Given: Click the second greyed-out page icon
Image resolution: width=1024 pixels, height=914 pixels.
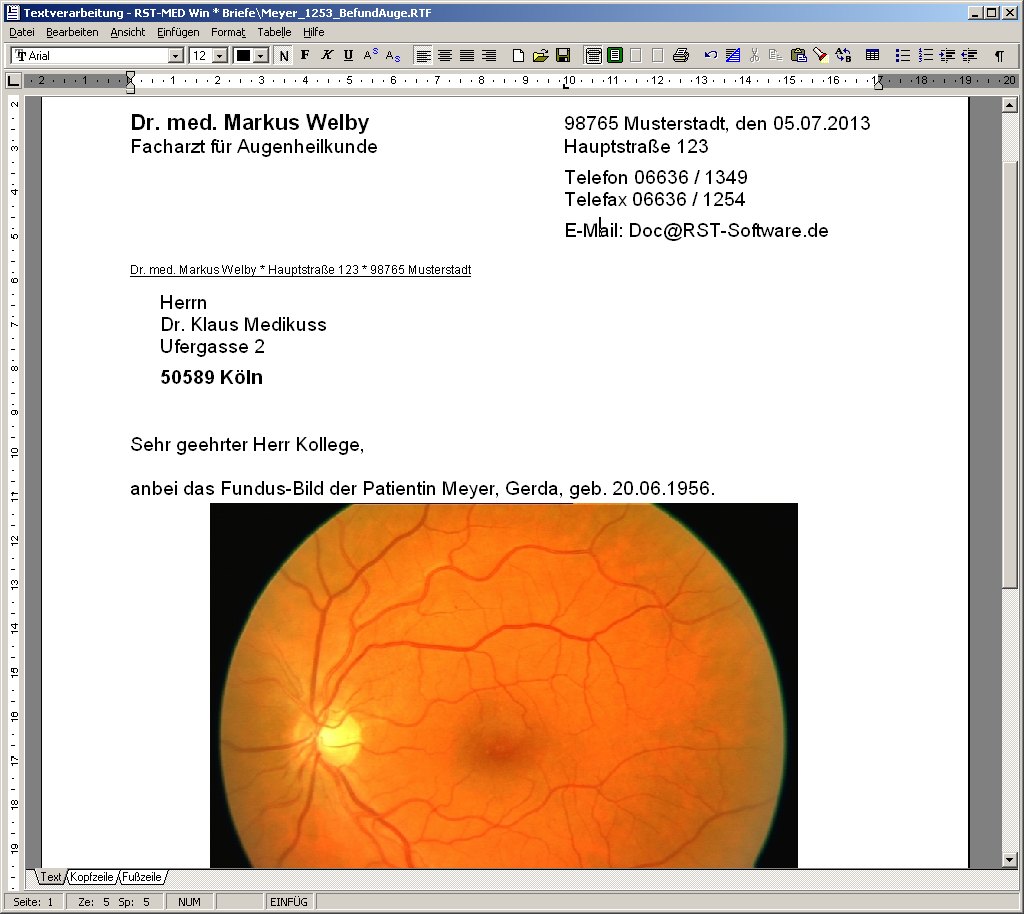Looking at the screenshot, I should (x=658, y=55).
